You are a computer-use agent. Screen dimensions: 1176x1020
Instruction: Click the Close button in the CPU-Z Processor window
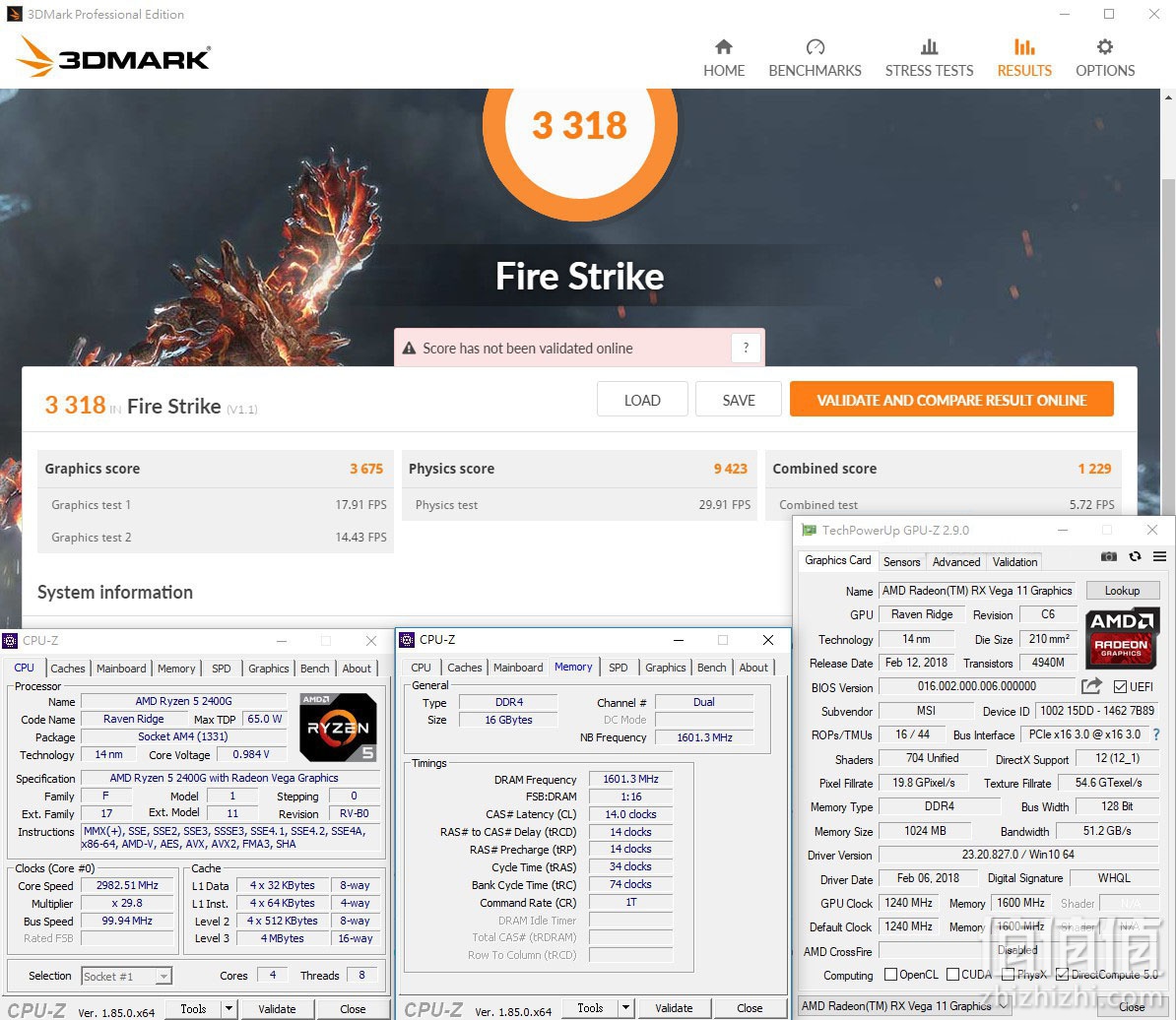click(353, 1009)
